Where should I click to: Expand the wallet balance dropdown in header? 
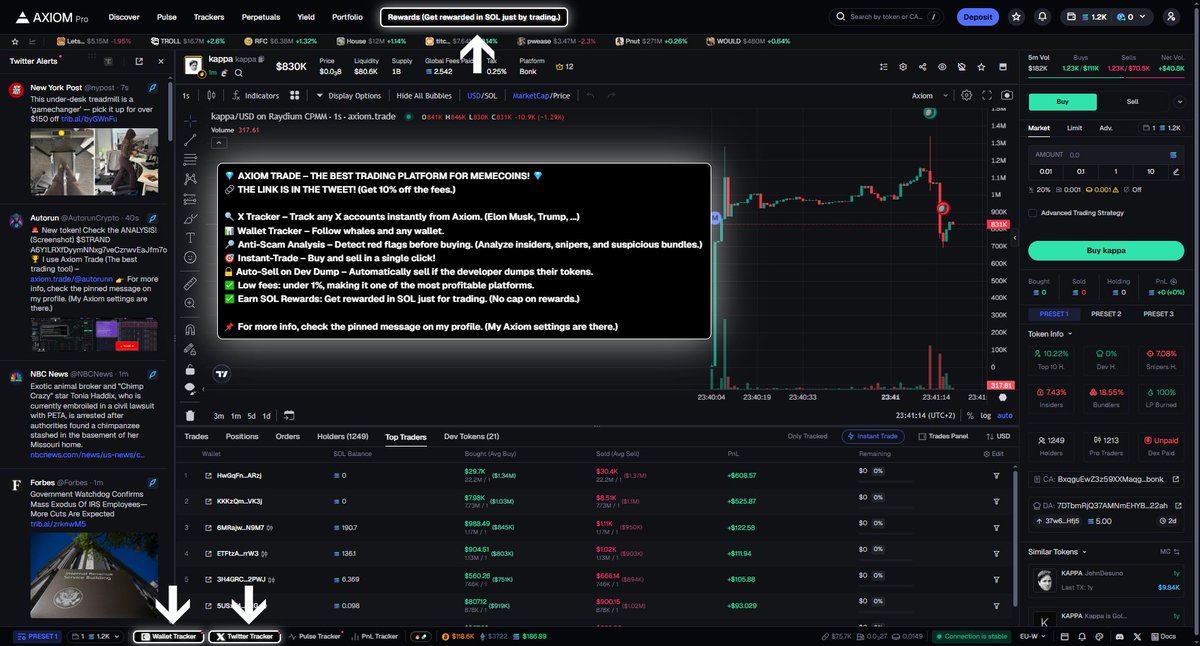1107,17
